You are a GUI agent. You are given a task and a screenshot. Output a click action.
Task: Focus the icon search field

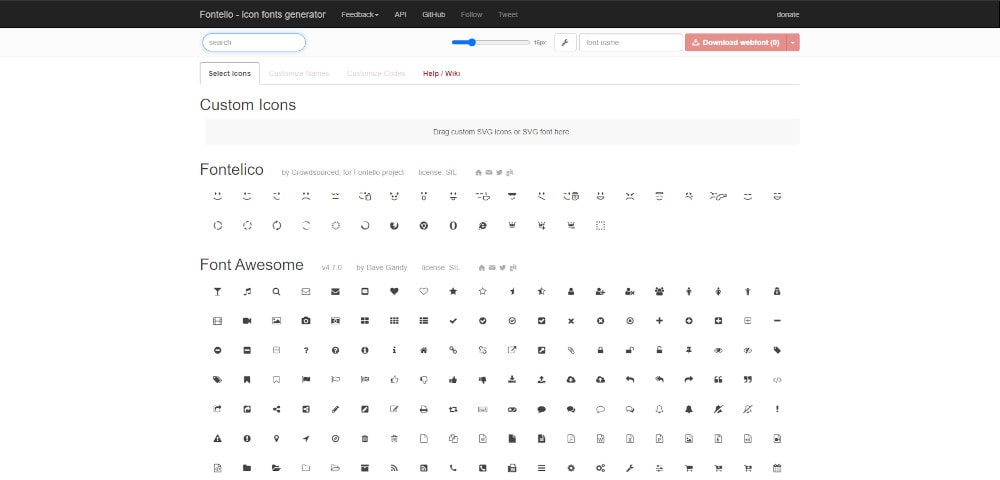(x=254, y=43)
